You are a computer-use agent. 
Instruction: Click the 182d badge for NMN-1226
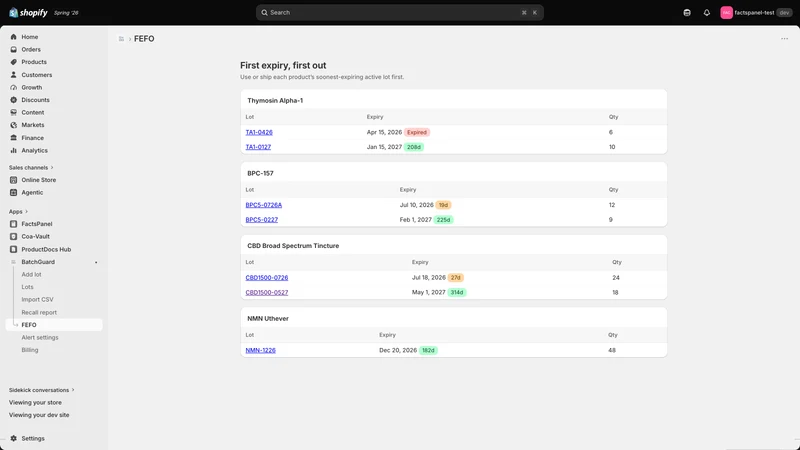point(428,351)
